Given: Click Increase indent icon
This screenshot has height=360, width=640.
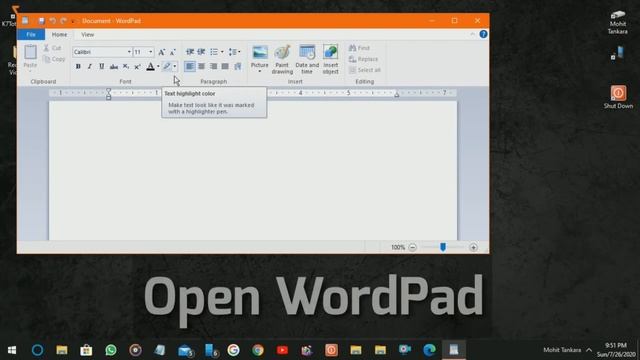Looking at the screenshot, I should coord(201,52).
